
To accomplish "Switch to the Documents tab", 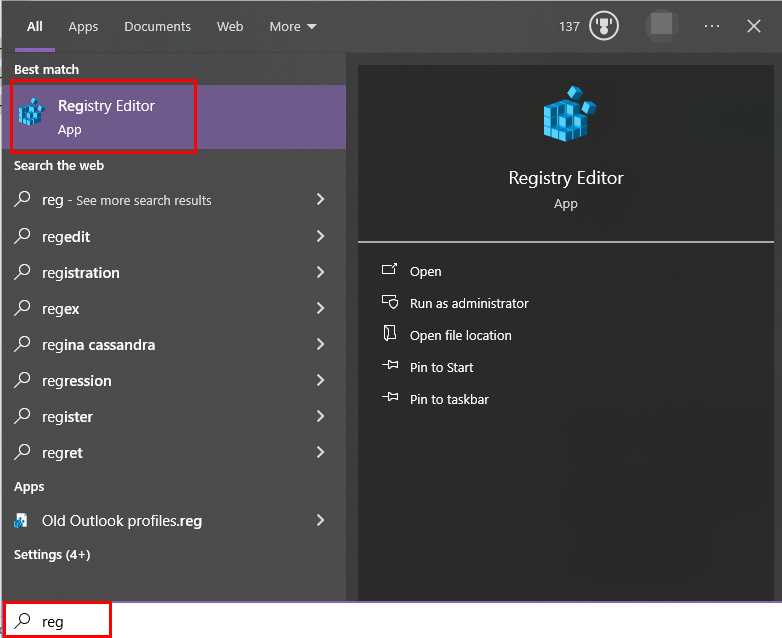I will pyautogui.click(x=157, y=26).
